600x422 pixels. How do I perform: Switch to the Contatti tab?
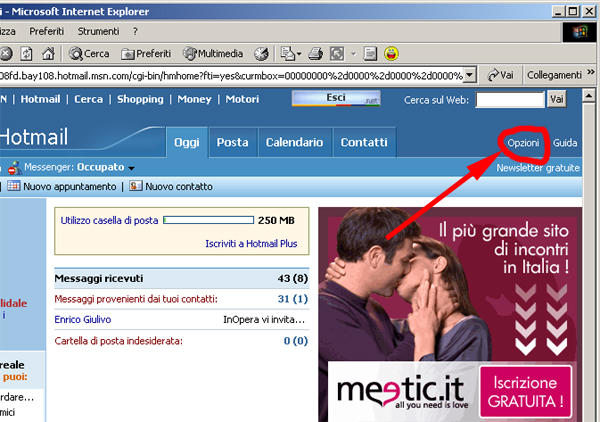click(364, 142)
